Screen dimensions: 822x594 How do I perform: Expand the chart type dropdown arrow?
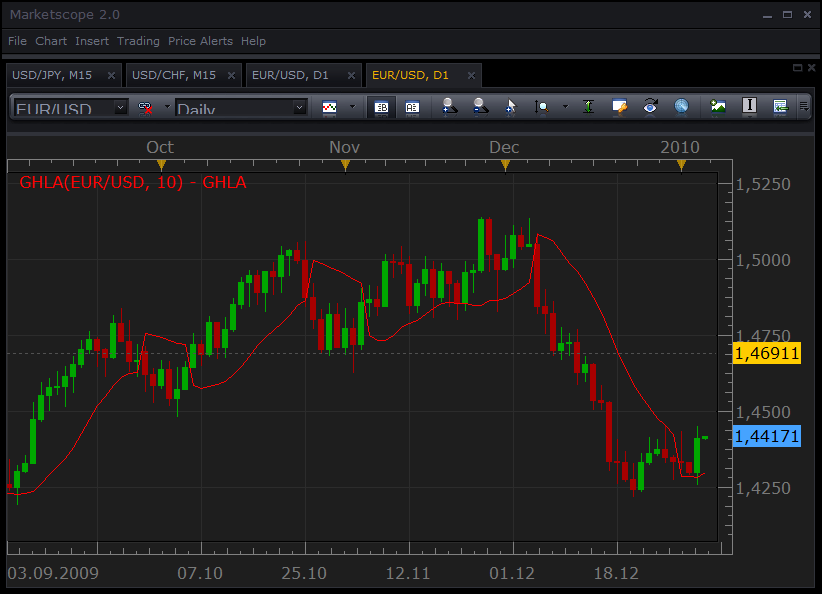pyautogui.click(x=352, y=107)
